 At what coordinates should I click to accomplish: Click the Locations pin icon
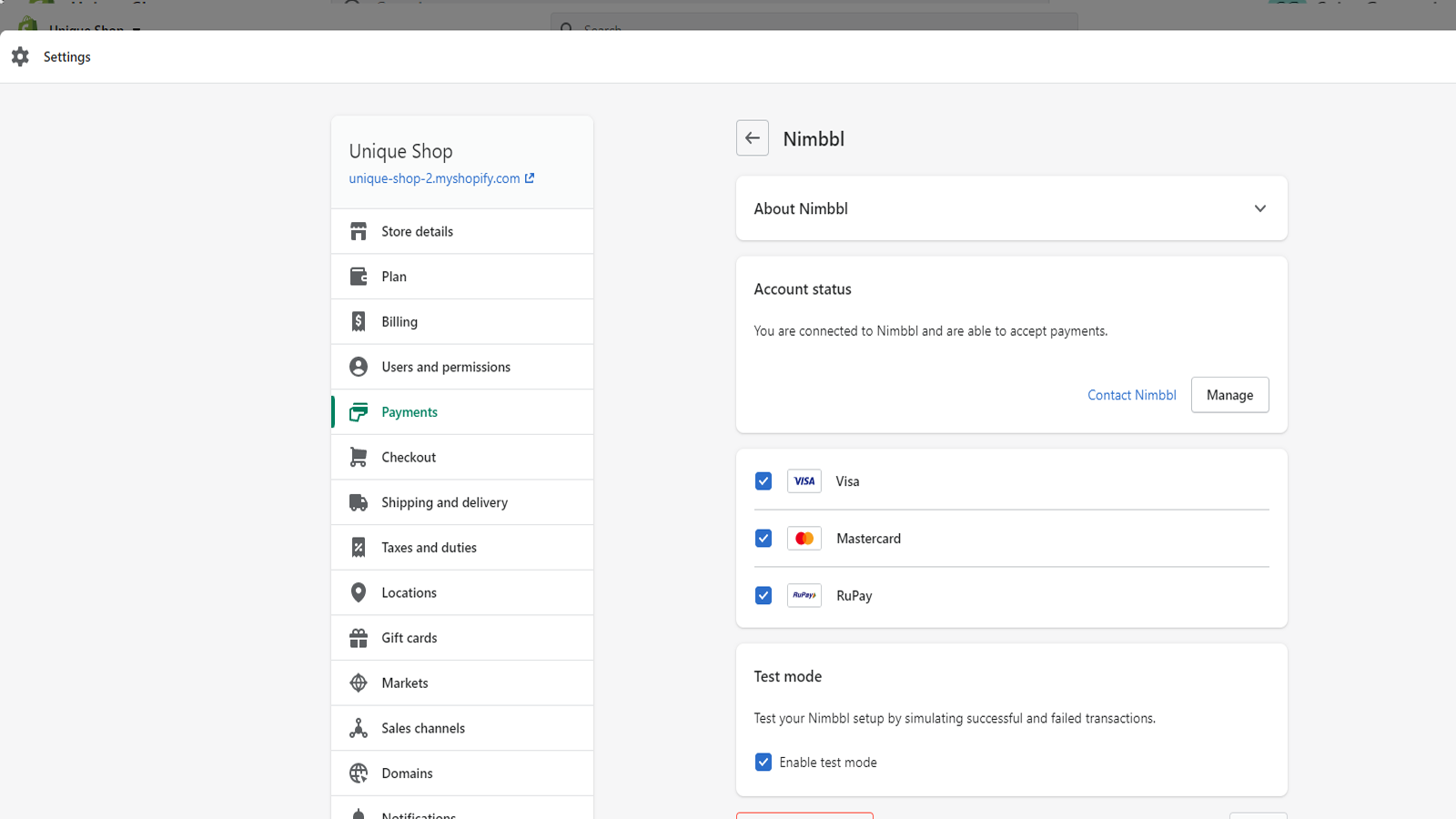[359, 592]
